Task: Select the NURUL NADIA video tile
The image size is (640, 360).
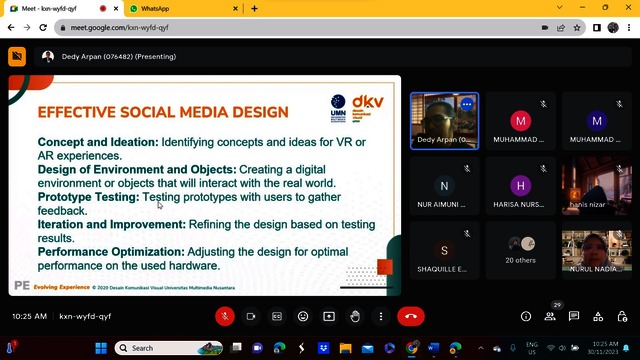Action: [597, 251]
